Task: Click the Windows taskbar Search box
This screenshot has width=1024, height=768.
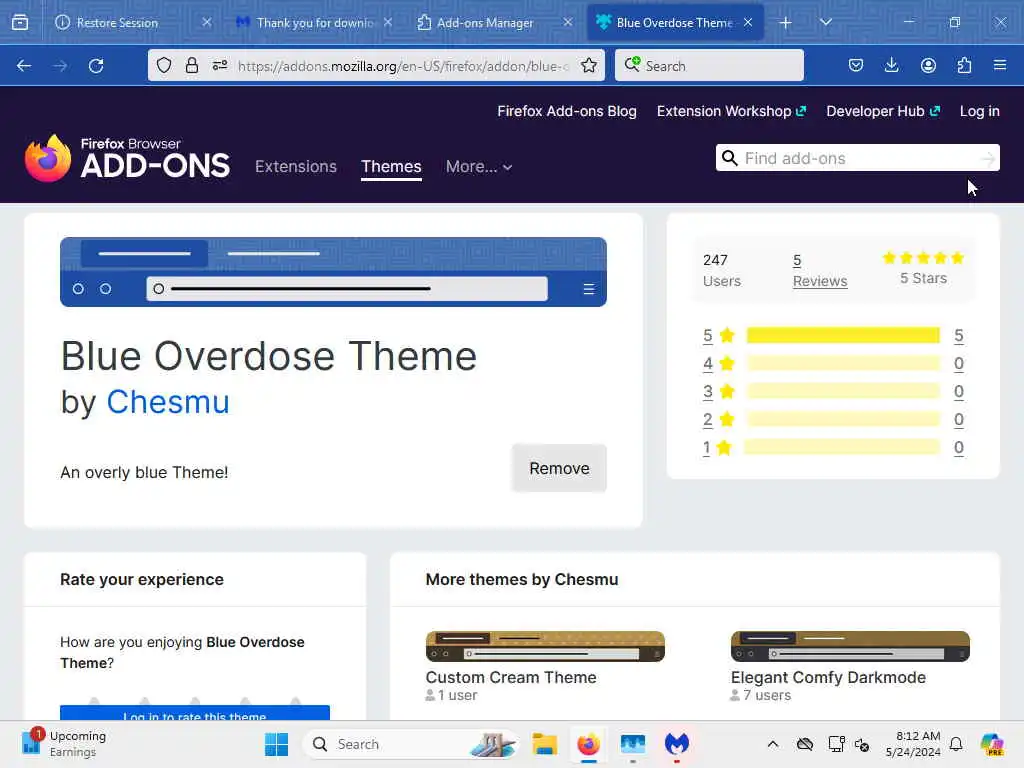Action: pos(410,744)
